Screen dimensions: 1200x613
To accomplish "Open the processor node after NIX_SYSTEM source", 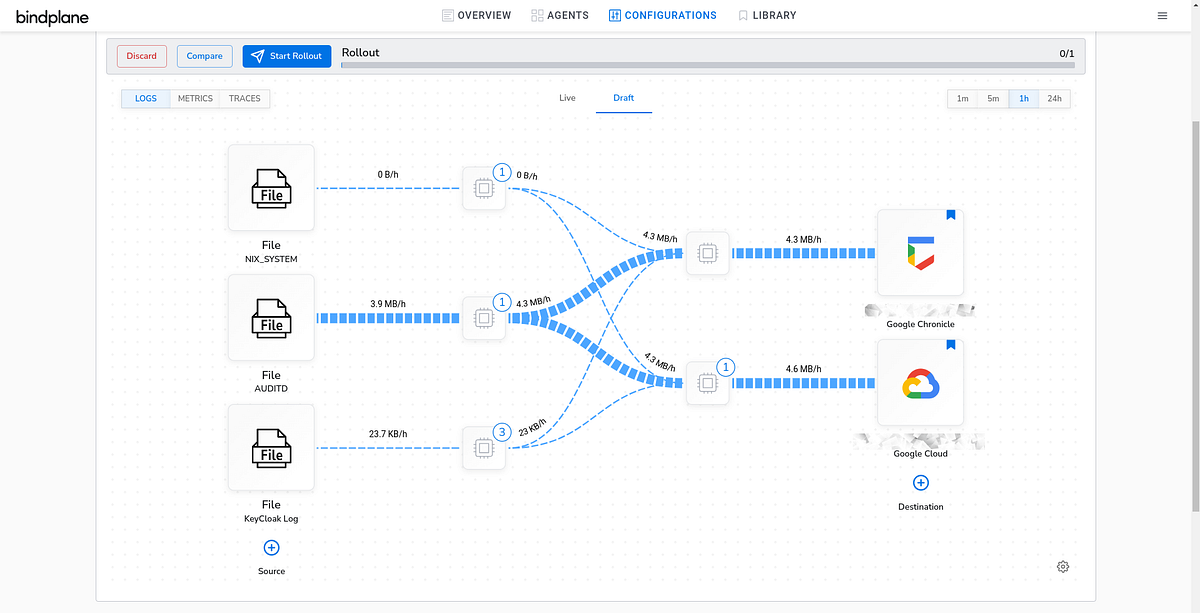I will [x=484, y=188].
